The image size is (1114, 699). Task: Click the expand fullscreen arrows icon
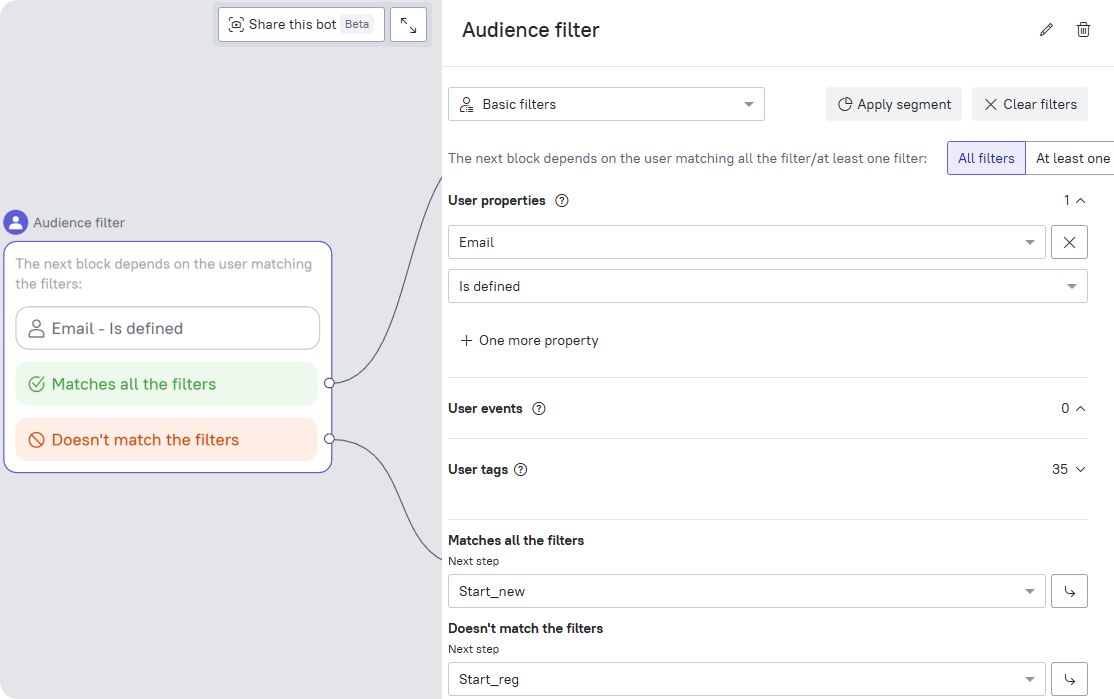click(408, 25)
